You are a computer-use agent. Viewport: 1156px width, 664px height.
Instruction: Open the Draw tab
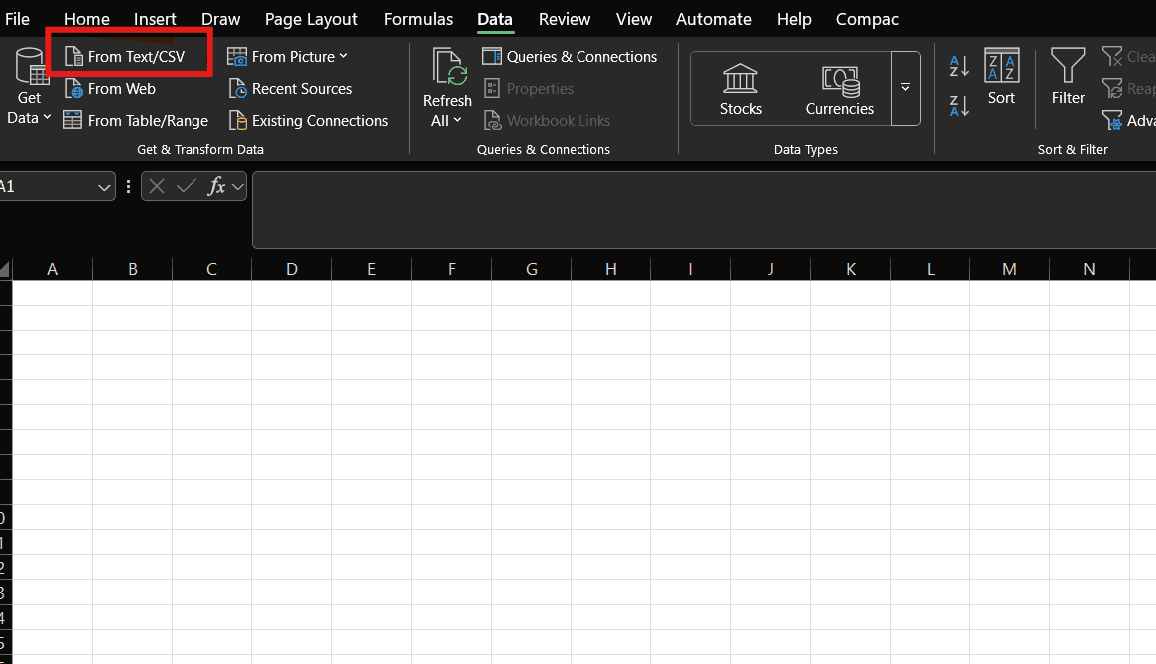tap(220, 19)
